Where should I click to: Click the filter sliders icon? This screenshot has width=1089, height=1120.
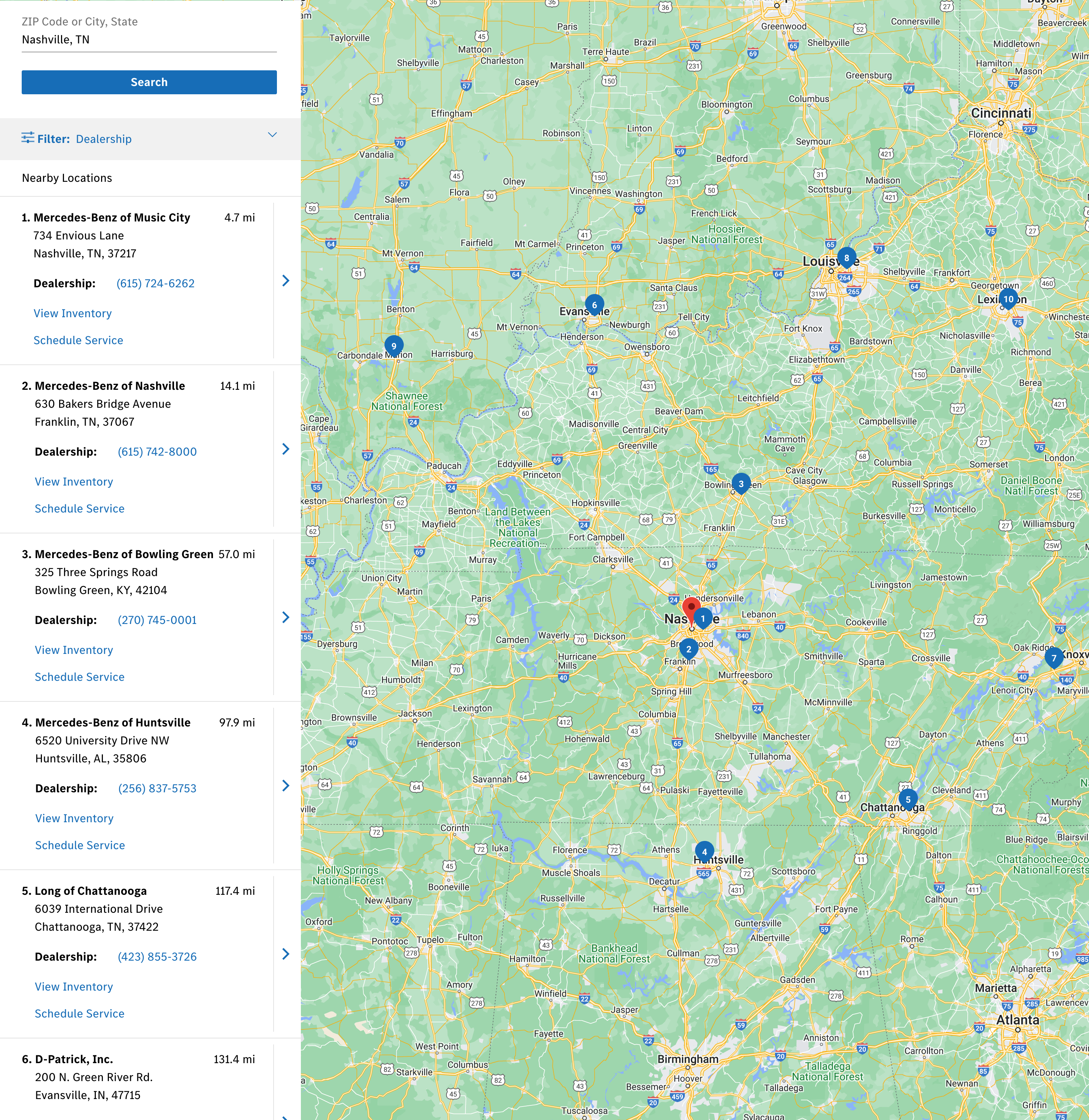[x=28, y=138]
